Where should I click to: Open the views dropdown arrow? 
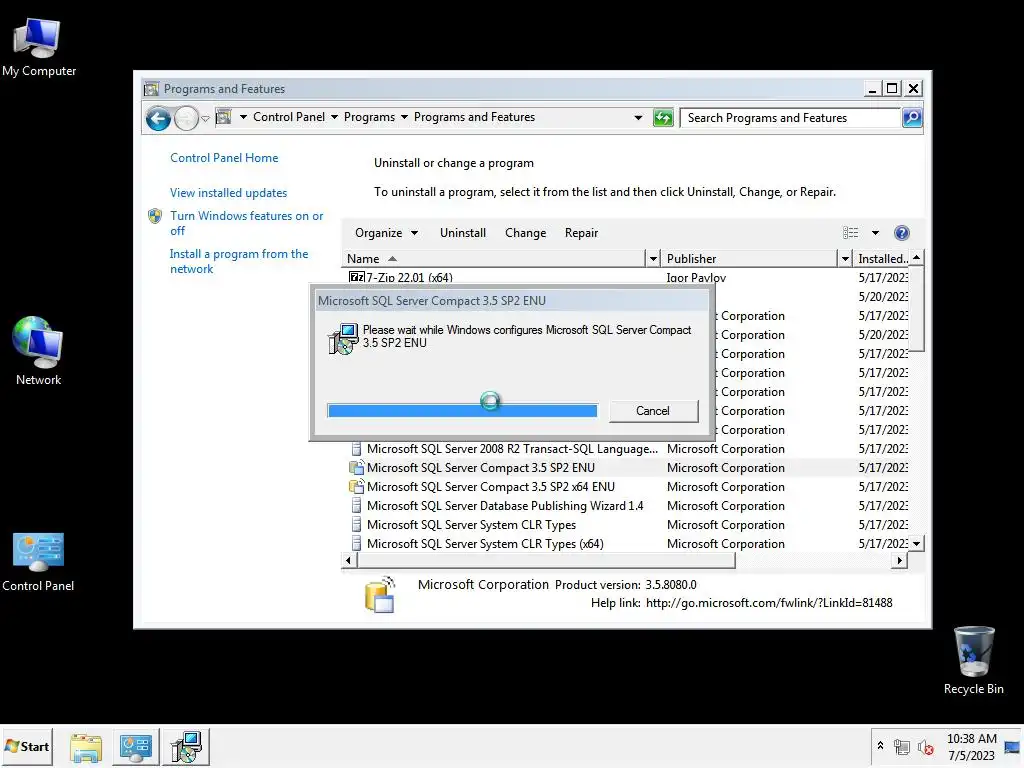pos(875,232)
